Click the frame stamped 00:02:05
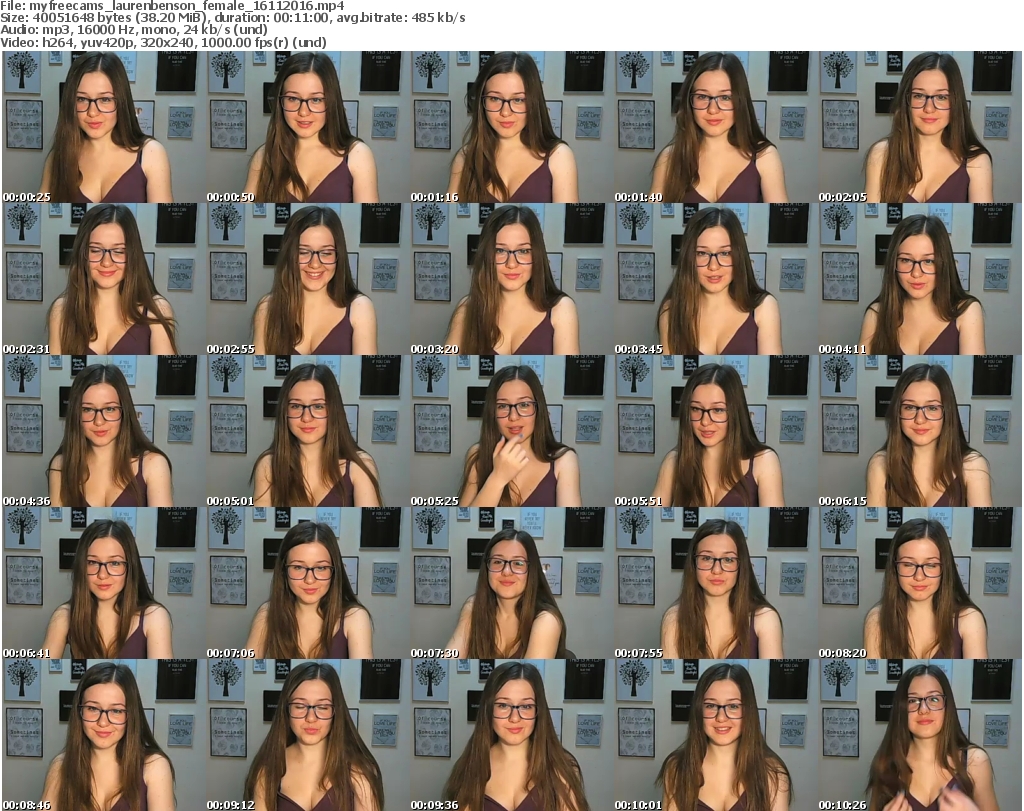Viewport: 1024px width, 811px height. click(x=919, y=127)
